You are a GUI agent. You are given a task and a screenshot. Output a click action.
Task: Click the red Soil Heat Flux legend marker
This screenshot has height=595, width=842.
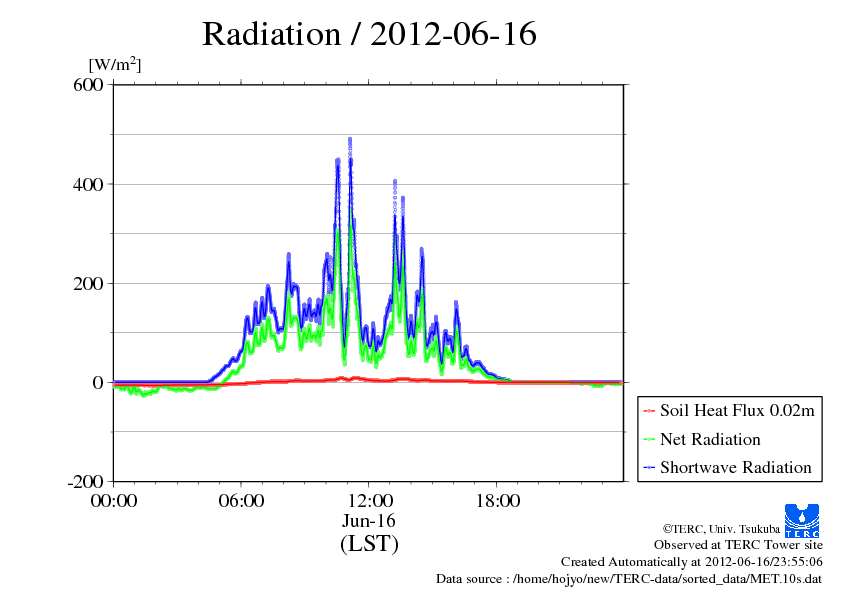[x=649, y=411]
